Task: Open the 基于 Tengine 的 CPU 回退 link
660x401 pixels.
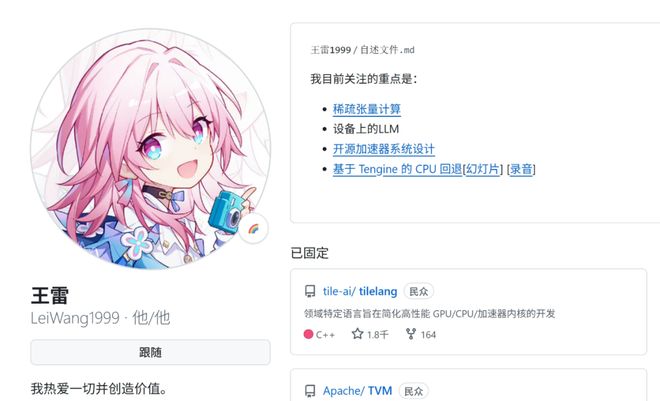Action: pos(397,169)
